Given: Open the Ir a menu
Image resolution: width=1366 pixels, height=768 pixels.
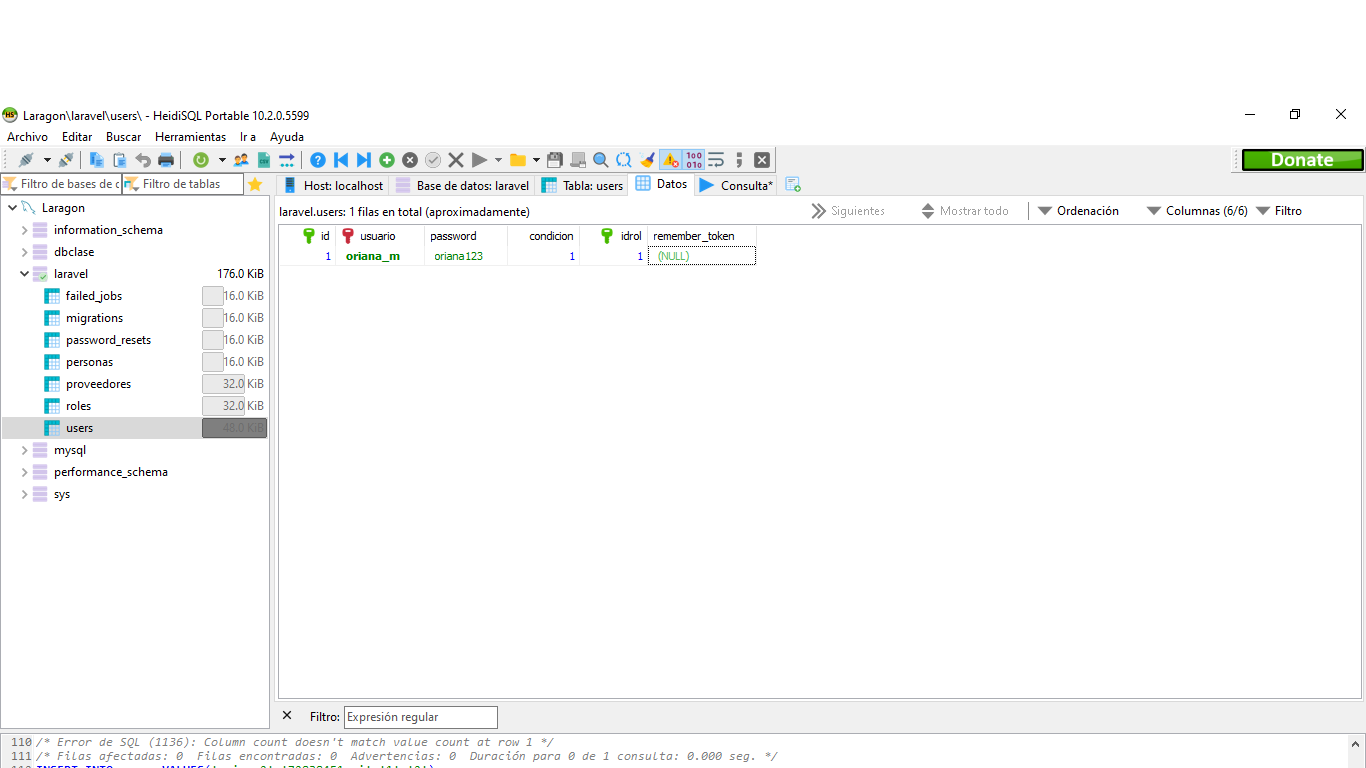Looking at the screenshot, I should [248, 137].
